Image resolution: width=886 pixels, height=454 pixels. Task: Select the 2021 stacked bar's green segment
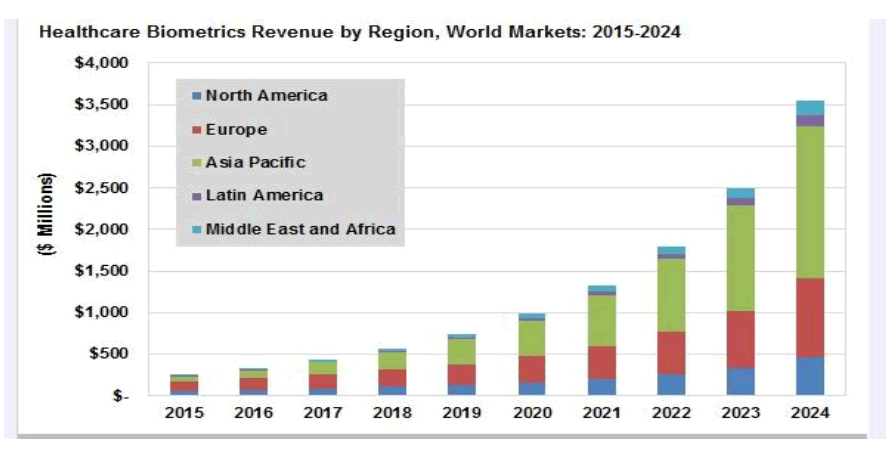coord(602,320)
